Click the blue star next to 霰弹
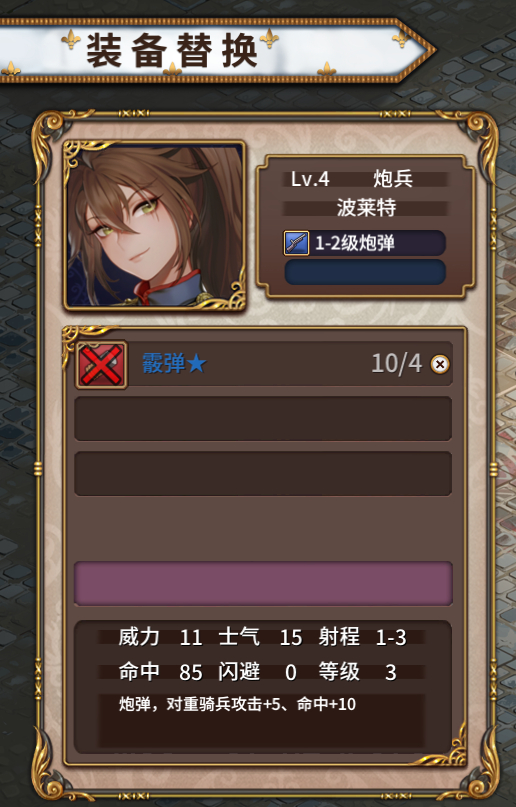Screen dimensions: 516x807 point(197,364)
